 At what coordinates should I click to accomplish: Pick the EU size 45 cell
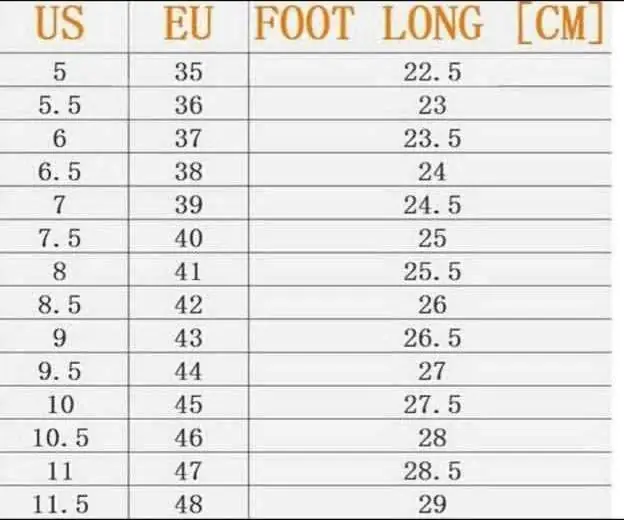[x=188, y=405]
